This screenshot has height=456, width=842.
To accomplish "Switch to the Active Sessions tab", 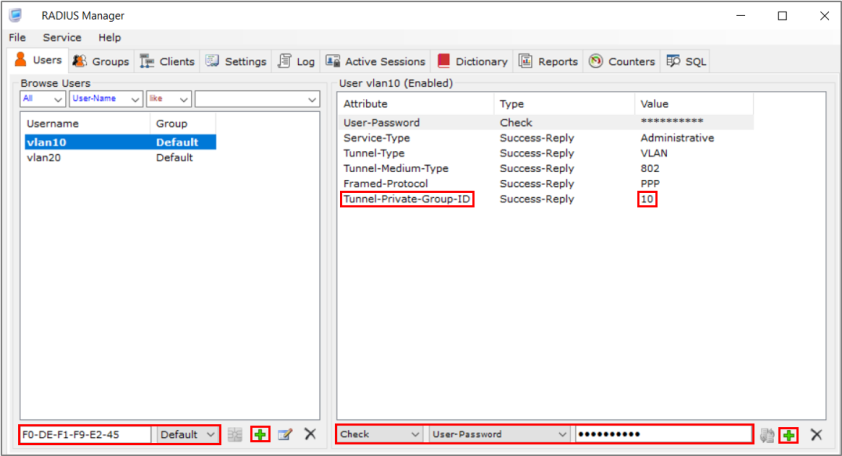I will click(x=376, y=61).
